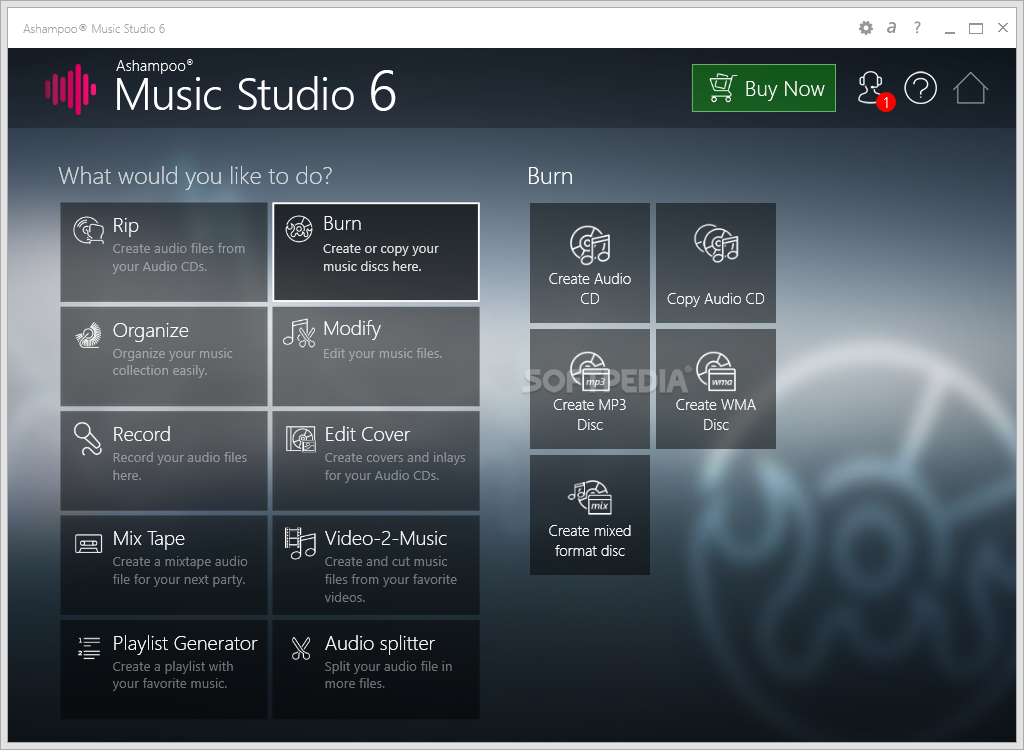
Task: Click the Record microphone icon
Action: click(88, 438)
